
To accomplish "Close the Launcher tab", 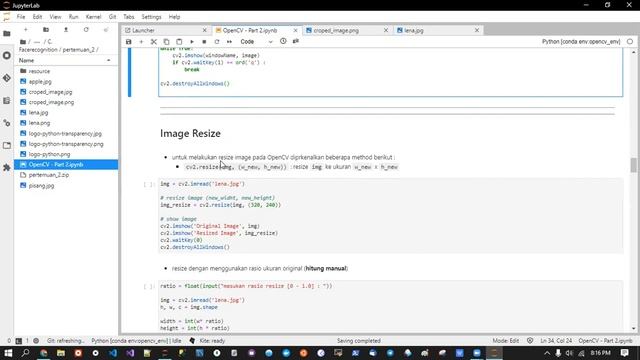I will (205, 30).
